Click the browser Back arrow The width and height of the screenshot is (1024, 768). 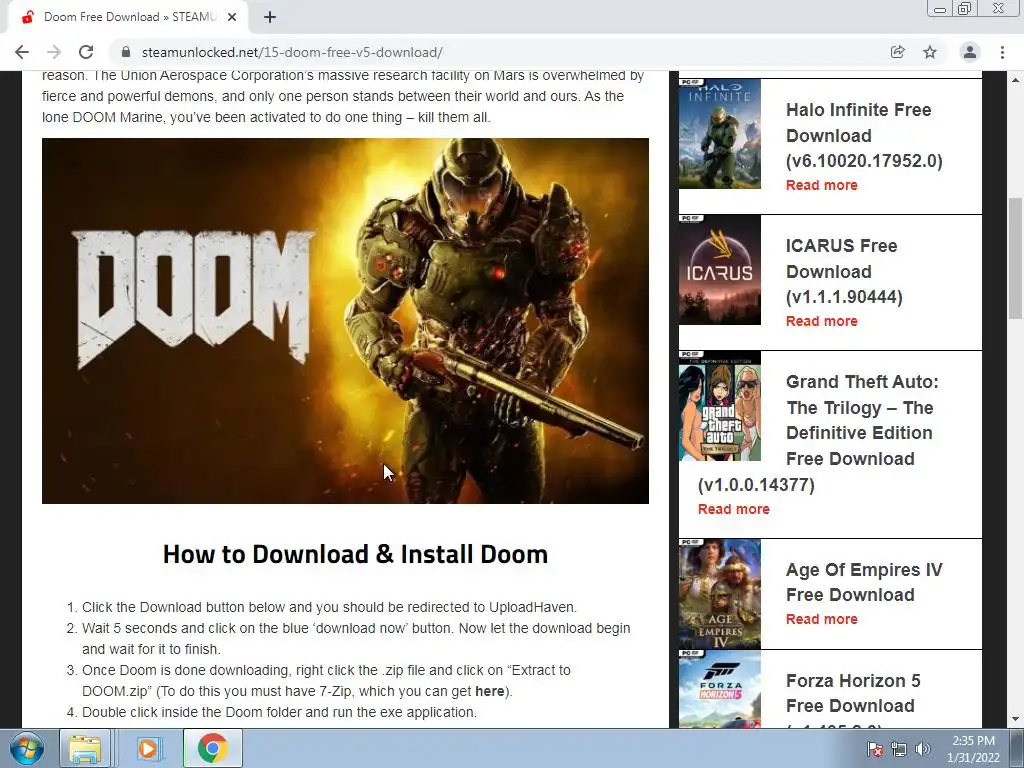[22, 52]
